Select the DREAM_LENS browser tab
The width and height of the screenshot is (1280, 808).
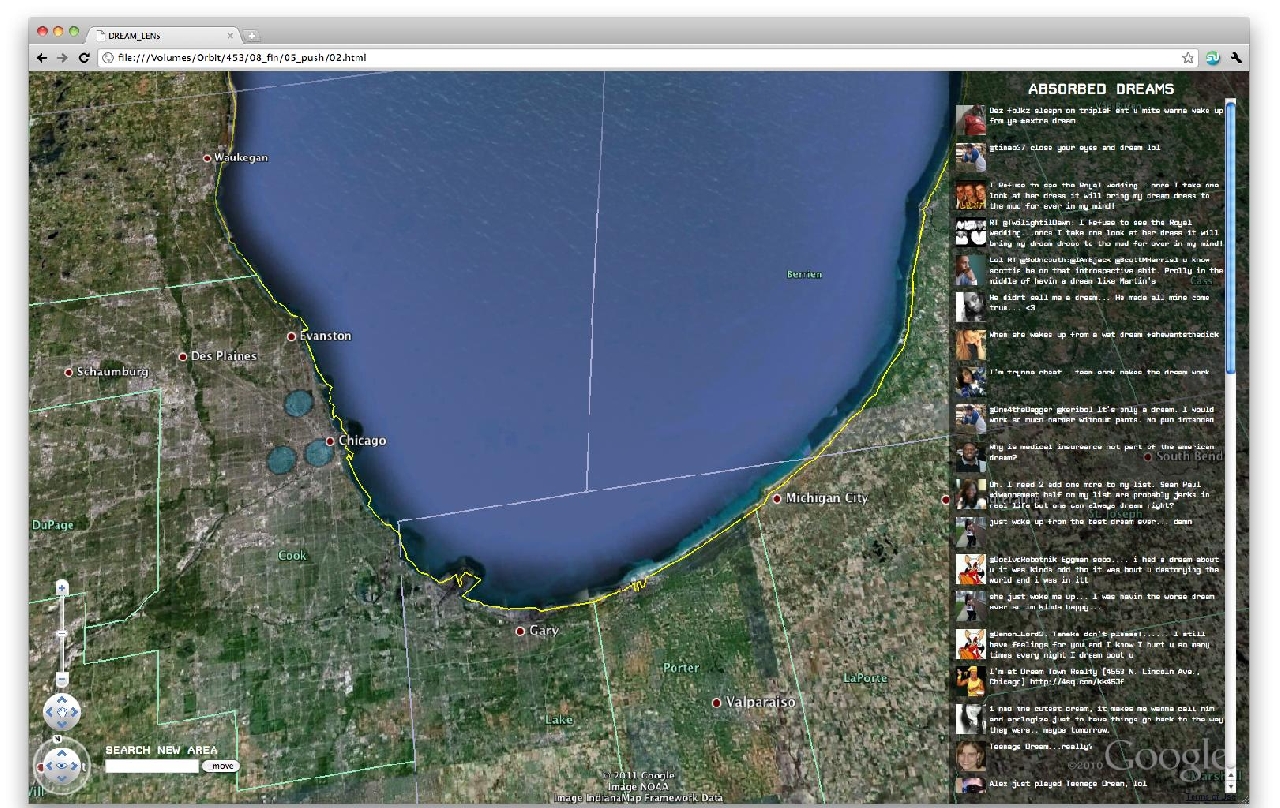point(165,35)
